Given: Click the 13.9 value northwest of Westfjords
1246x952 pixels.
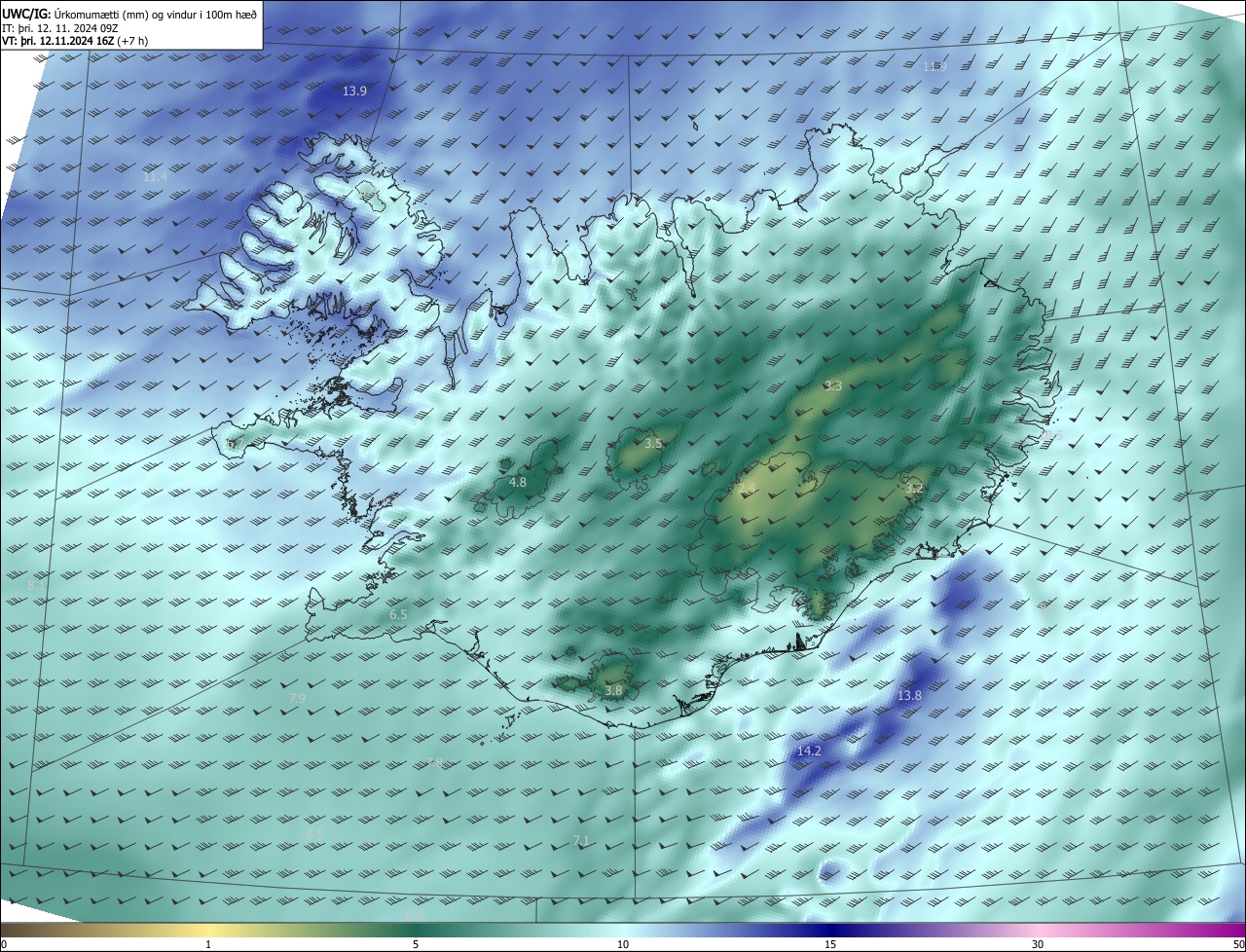Looking at the screenshot, I should tap(354, 92).
